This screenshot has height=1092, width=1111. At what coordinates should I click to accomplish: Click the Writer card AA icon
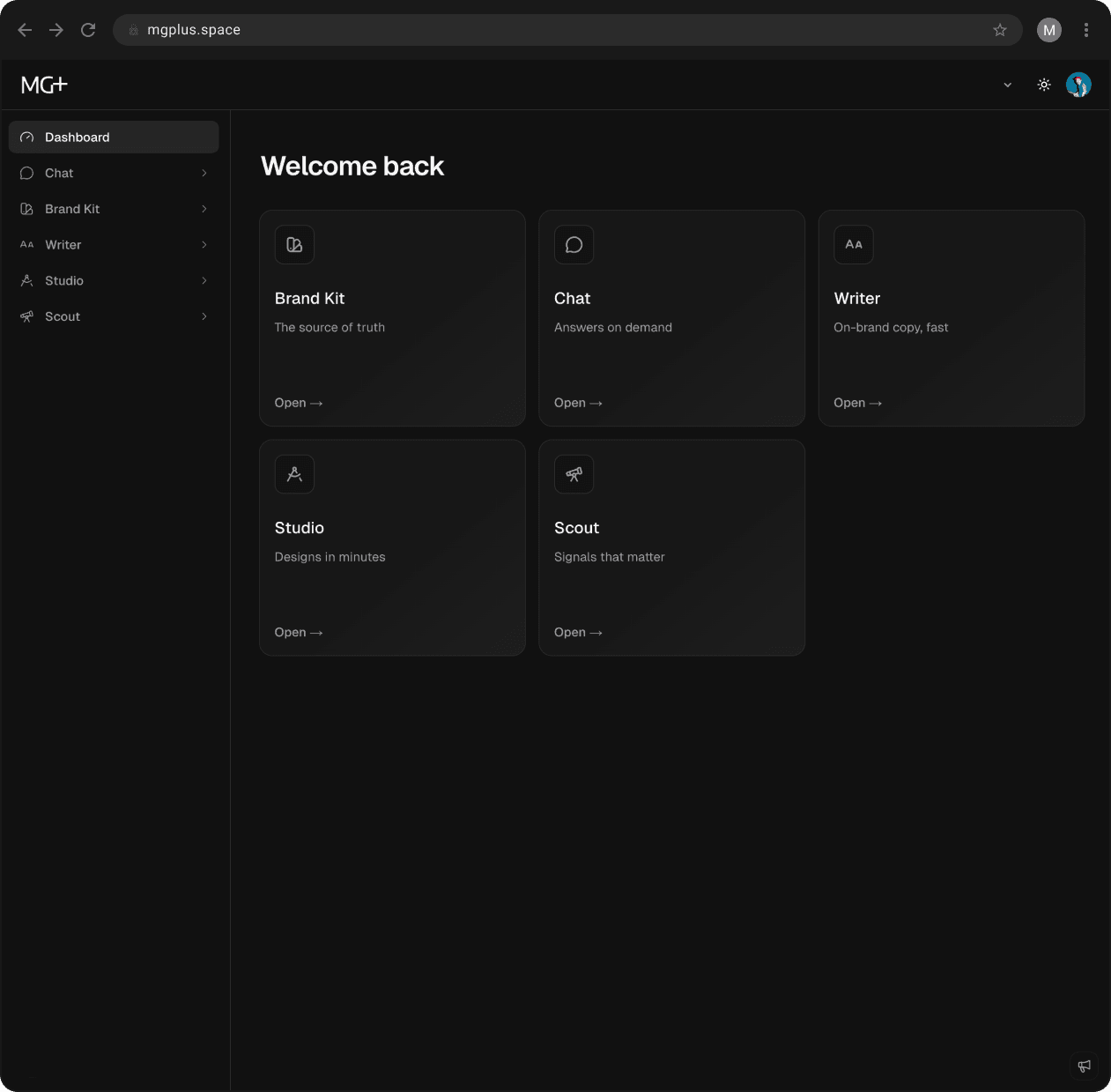[x=854, y=244]
